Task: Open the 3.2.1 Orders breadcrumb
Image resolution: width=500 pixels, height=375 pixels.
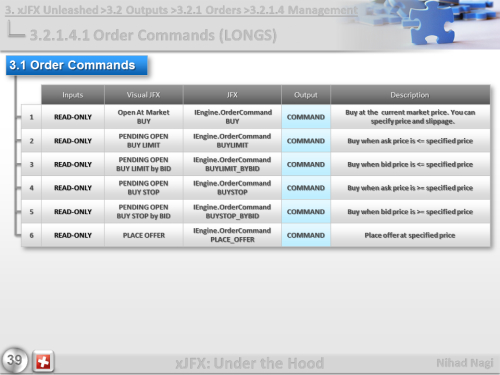Action: tap(209, 10)
